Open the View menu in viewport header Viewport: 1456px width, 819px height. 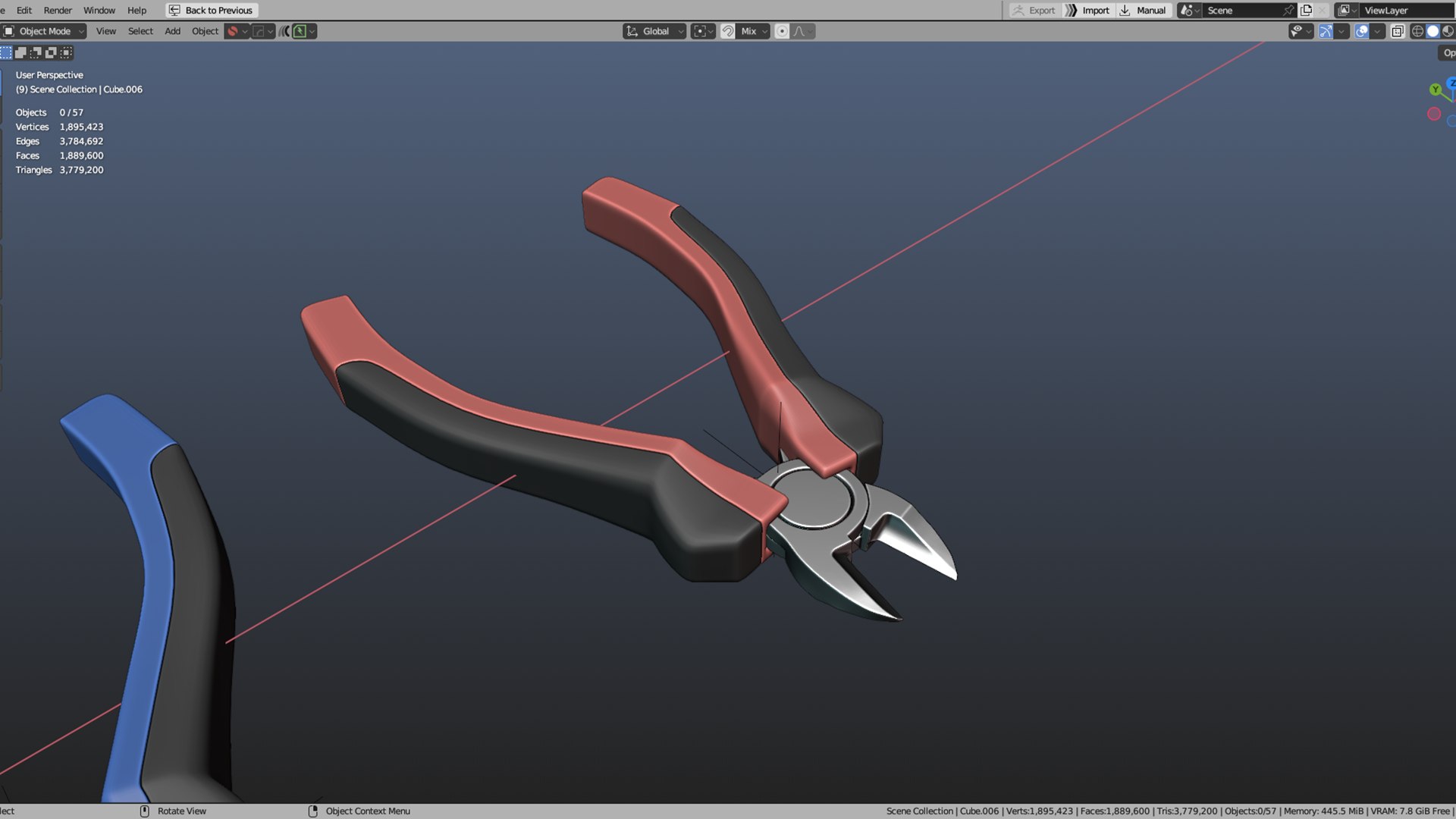click(x=106, y=31)
